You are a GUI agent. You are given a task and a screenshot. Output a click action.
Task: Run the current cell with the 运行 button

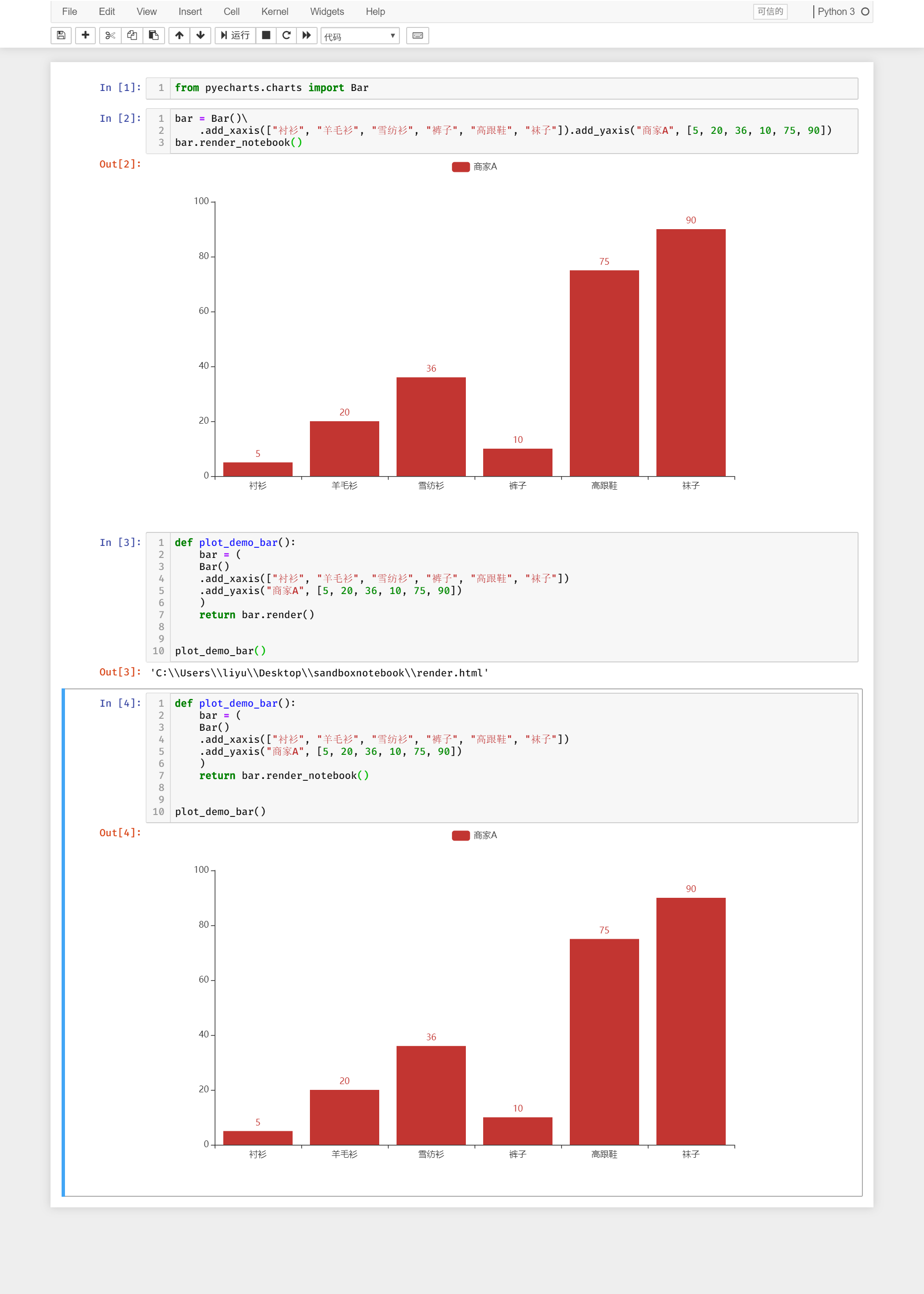click(235, 35)
